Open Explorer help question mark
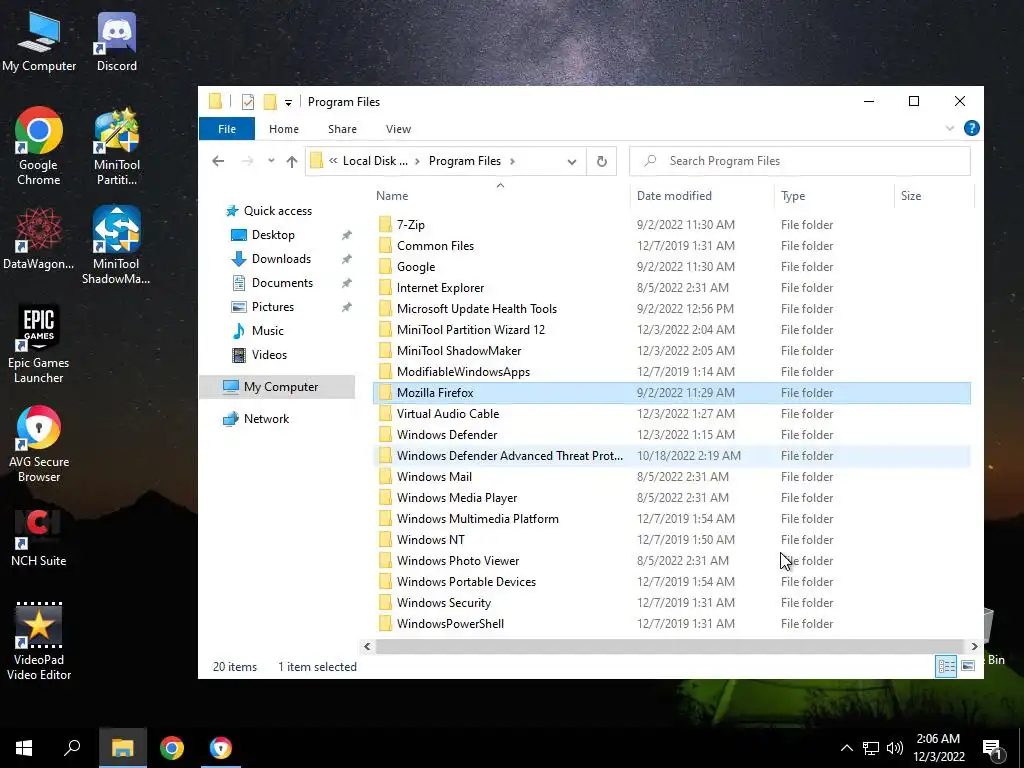1024x768 pixels. point(971,128)
